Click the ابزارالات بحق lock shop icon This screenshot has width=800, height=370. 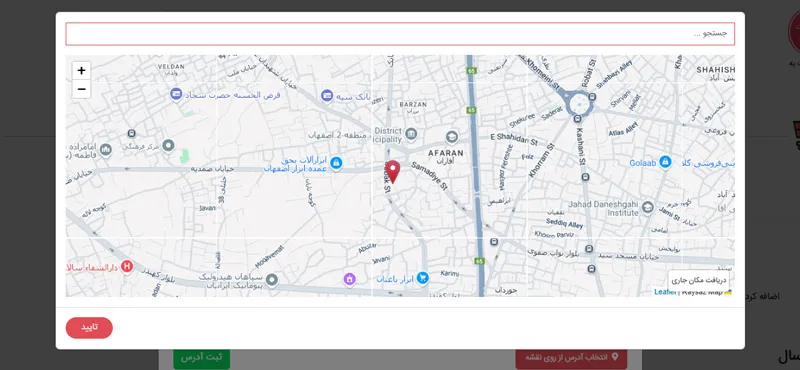[x=336, y=163]
